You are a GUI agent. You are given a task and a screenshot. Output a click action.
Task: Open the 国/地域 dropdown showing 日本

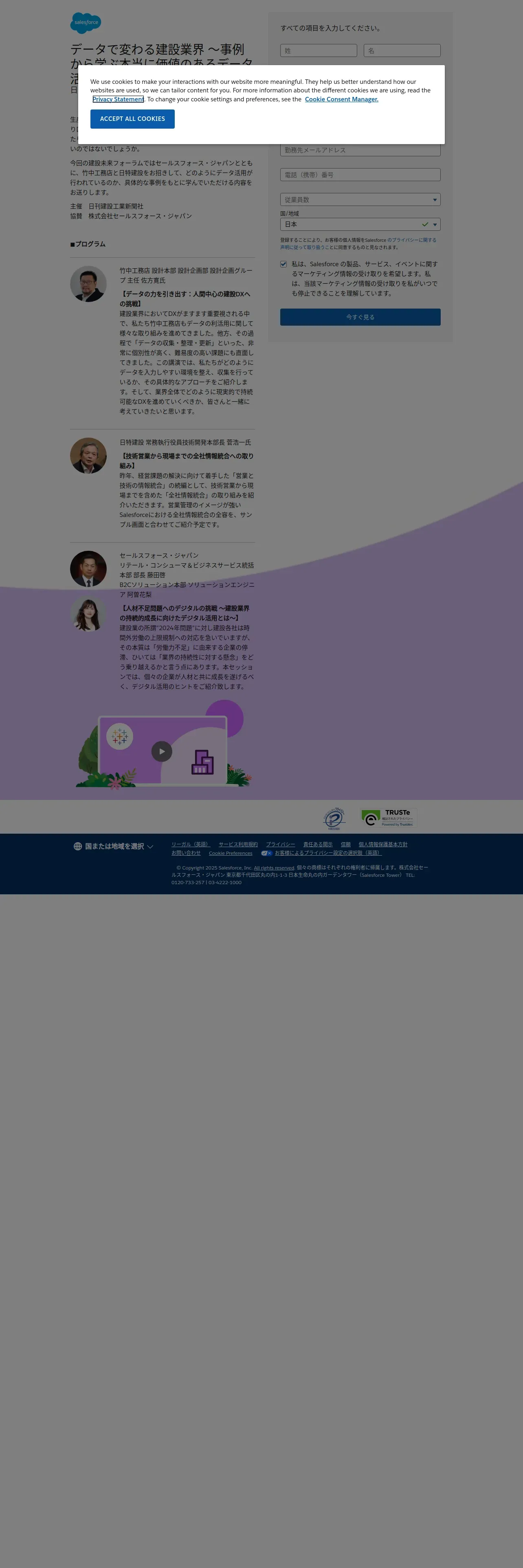pyautogui.click(x=360, y=225)
